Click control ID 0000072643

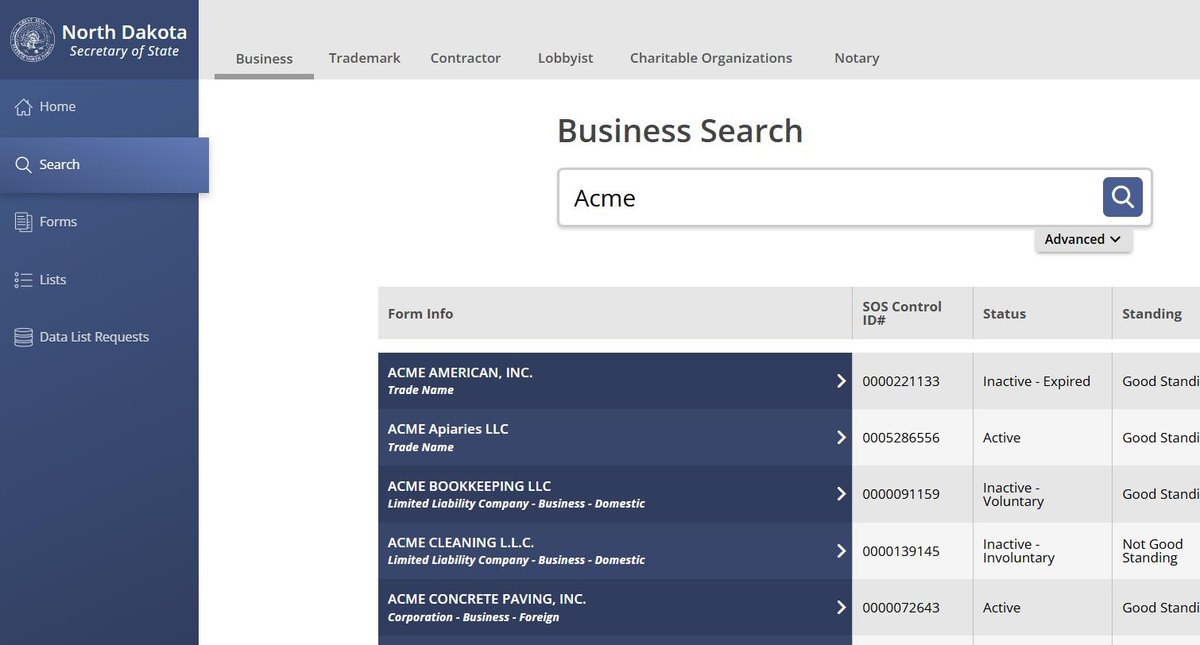pos(901,607)
